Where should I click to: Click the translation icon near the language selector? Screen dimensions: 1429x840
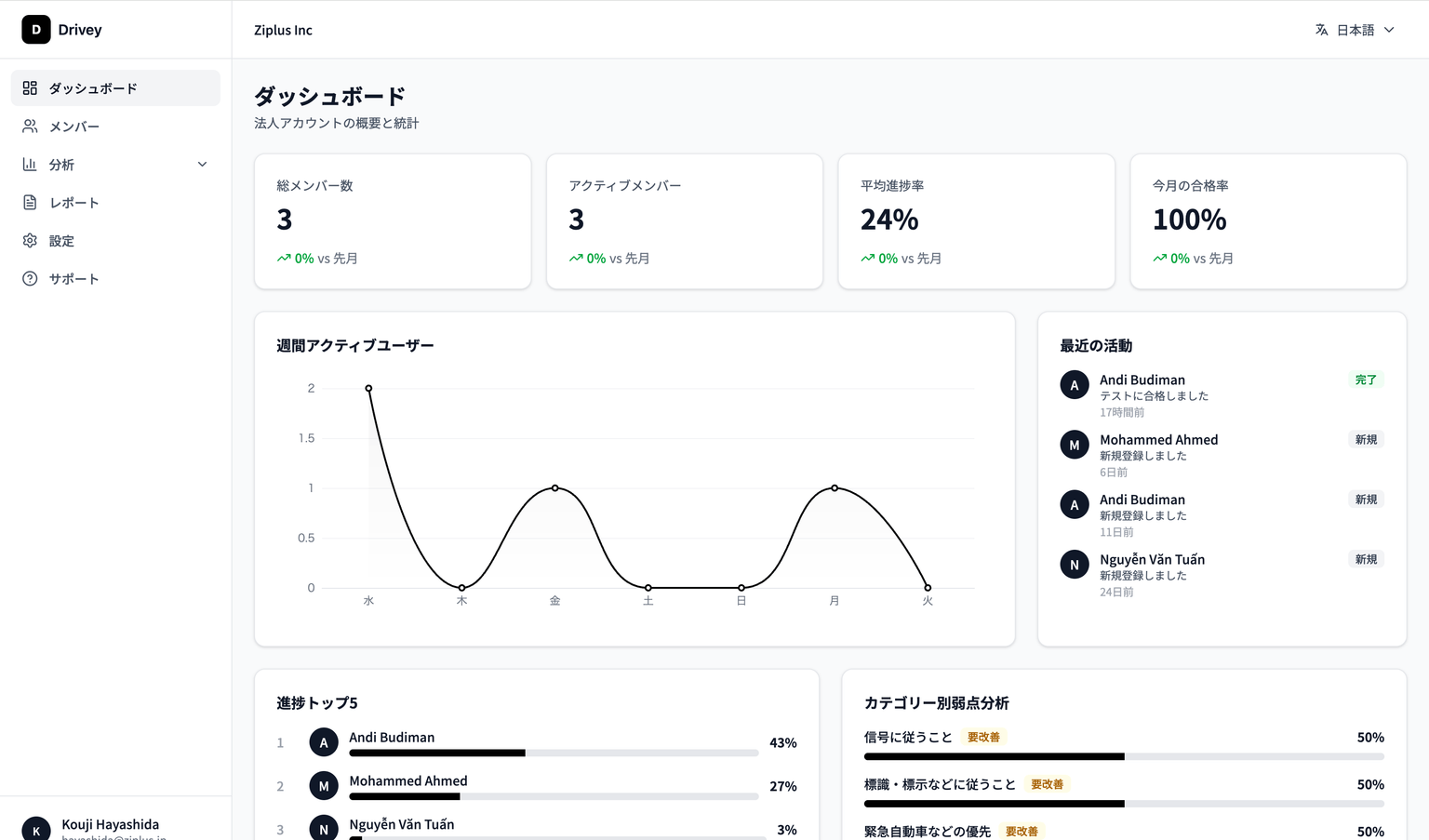pos(1321,29)
